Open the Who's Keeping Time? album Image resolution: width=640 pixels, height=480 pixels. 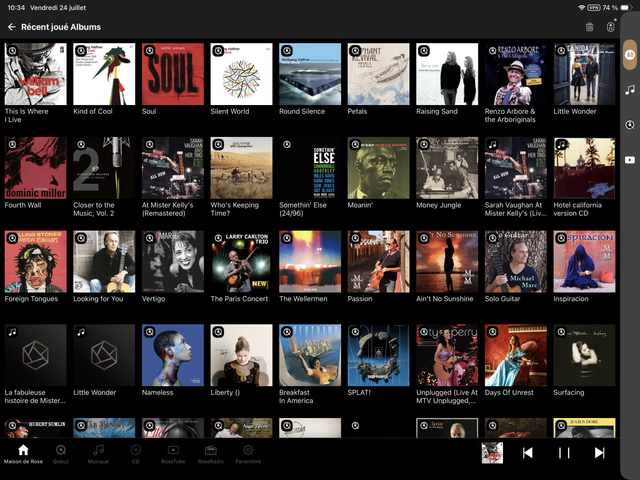(x=241, y=168)
